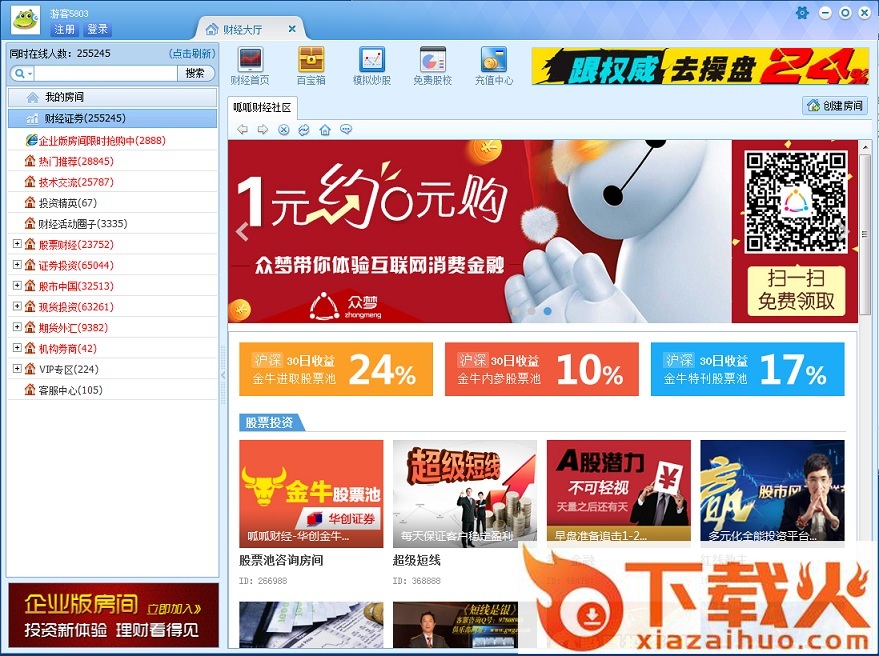Open the 充值中心 icon
879x656 pixels.
click(x=493, y=66)
